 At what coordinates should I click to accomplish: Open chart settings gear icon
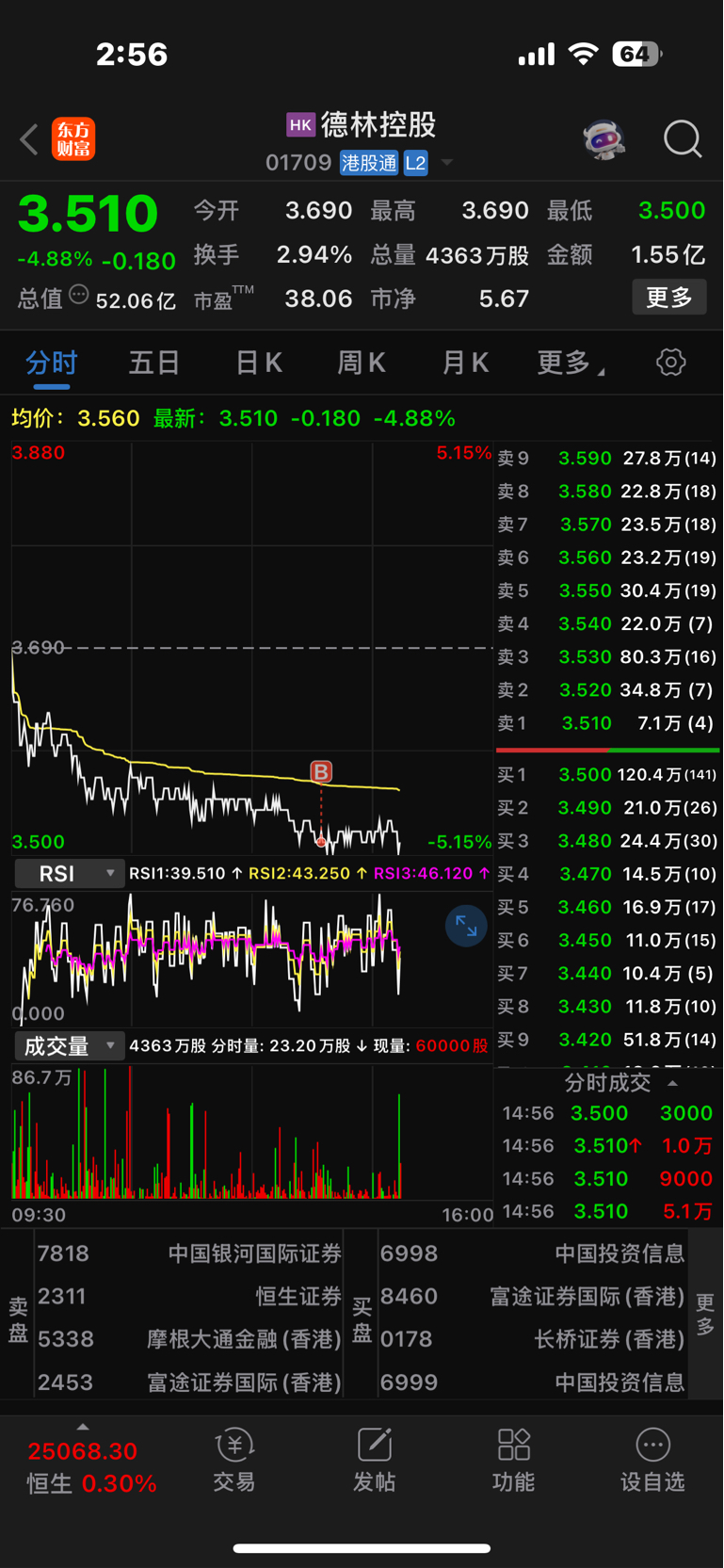[670, 363]
